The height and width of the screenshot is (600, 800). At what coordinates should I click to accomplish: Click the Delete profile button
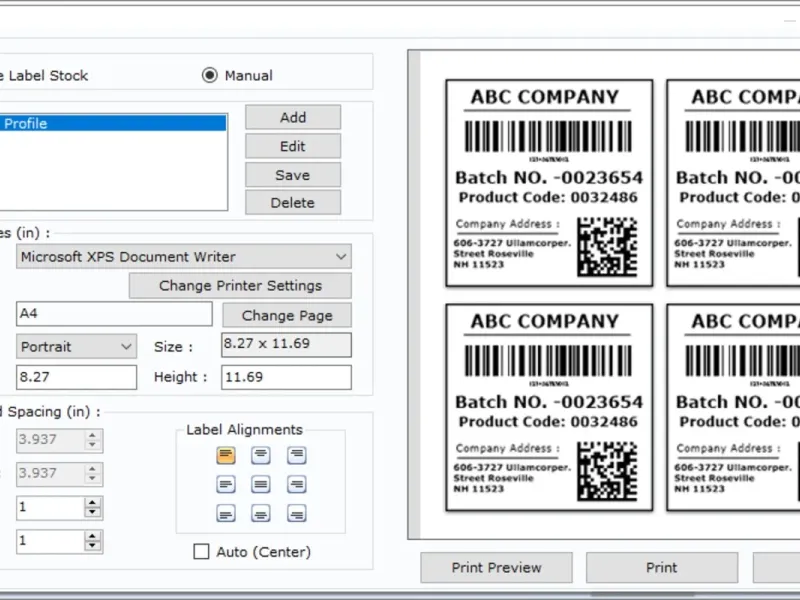tap(293, 203)
